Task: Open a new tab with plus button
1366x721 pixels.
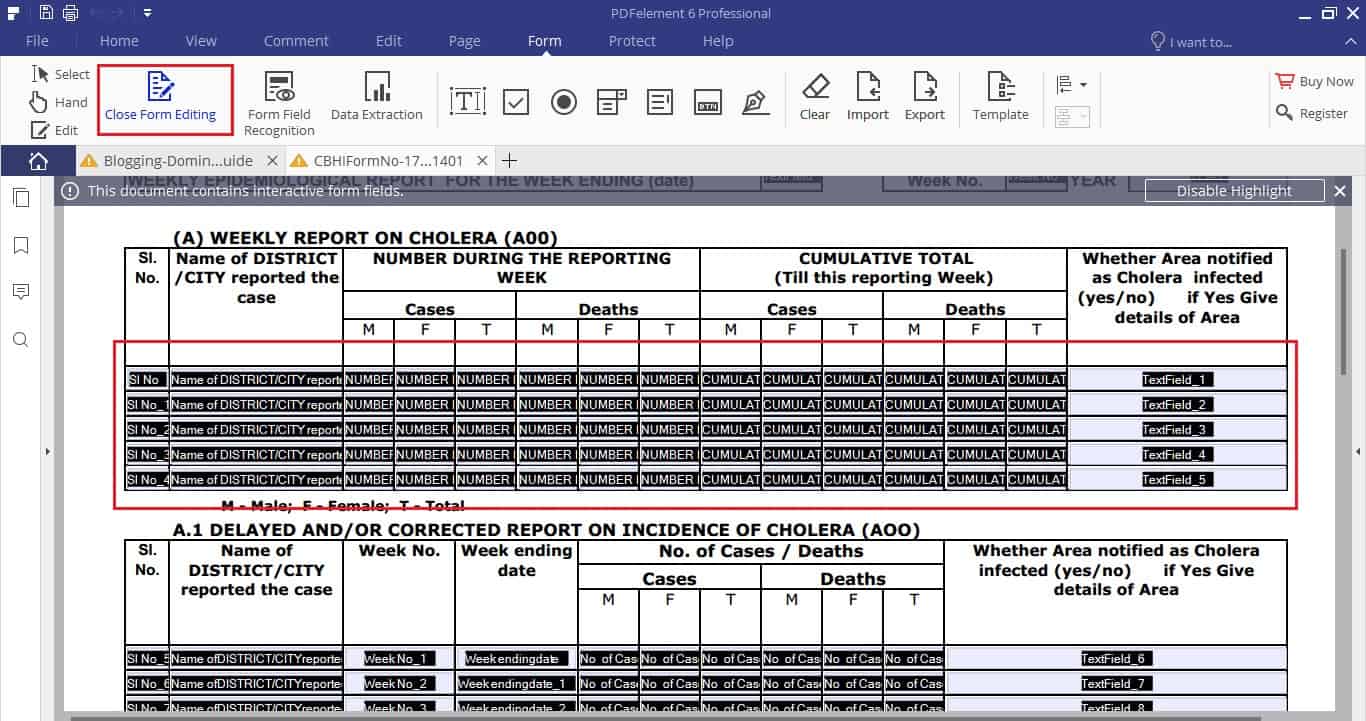Action: click(509, 160)
